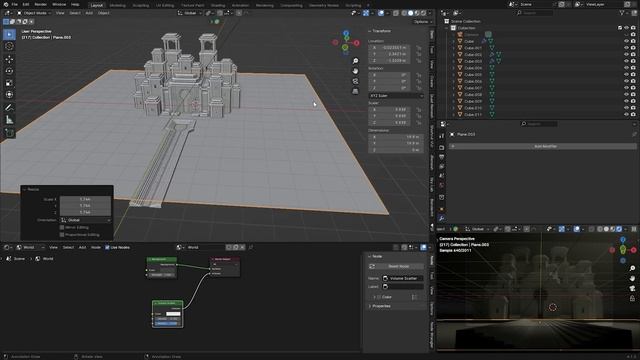Adjust the Location Z value field
This screenshot has width=640, height=360.
tap(390, 61)
